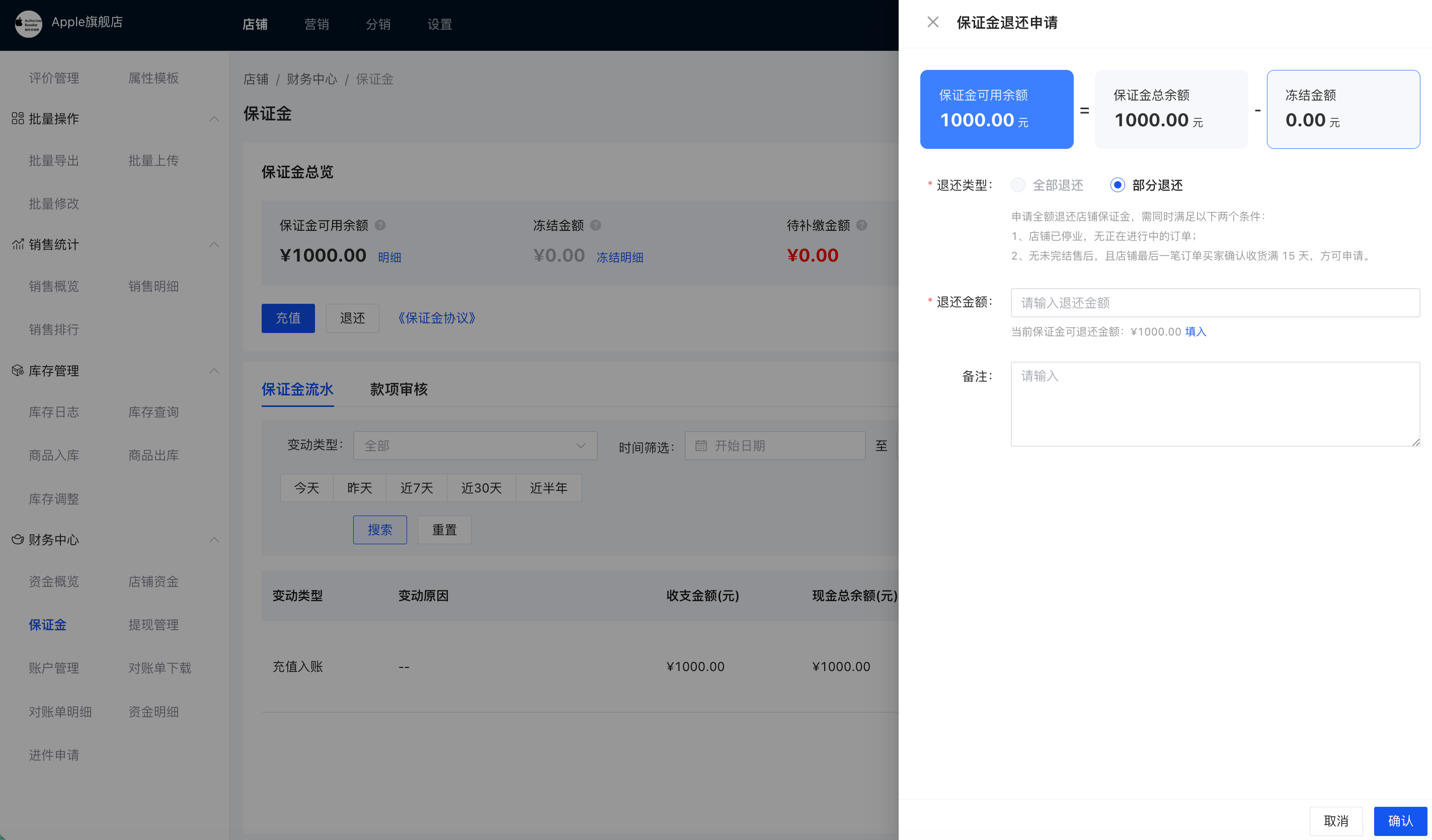The height and width of the screenshot is (840, 1432).
Task: Click the 库存管理 box icon in sidebar
Action: pyautogui.click(x=18, y=371)
